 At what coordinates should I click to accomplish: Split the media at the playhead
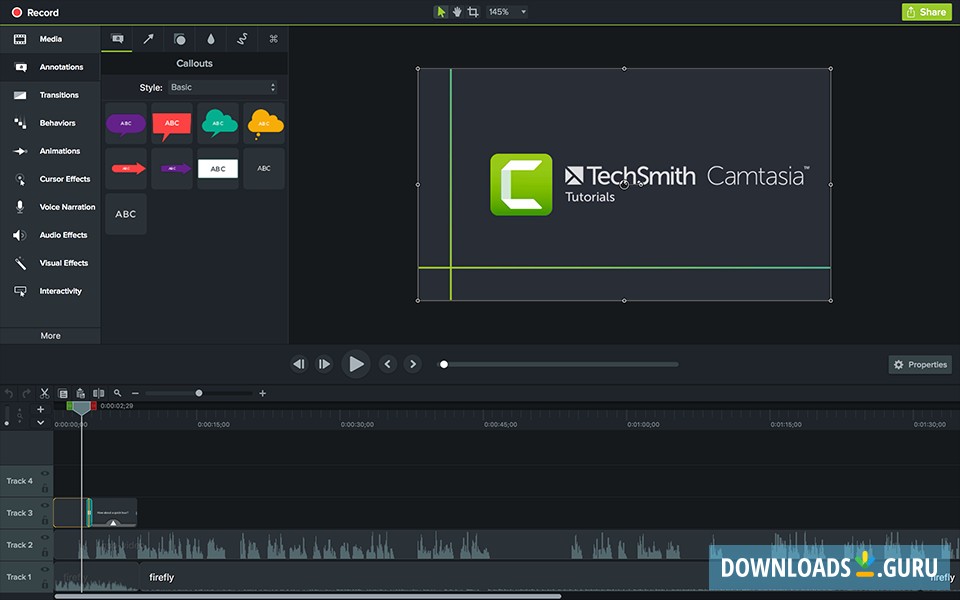point(98,393)
